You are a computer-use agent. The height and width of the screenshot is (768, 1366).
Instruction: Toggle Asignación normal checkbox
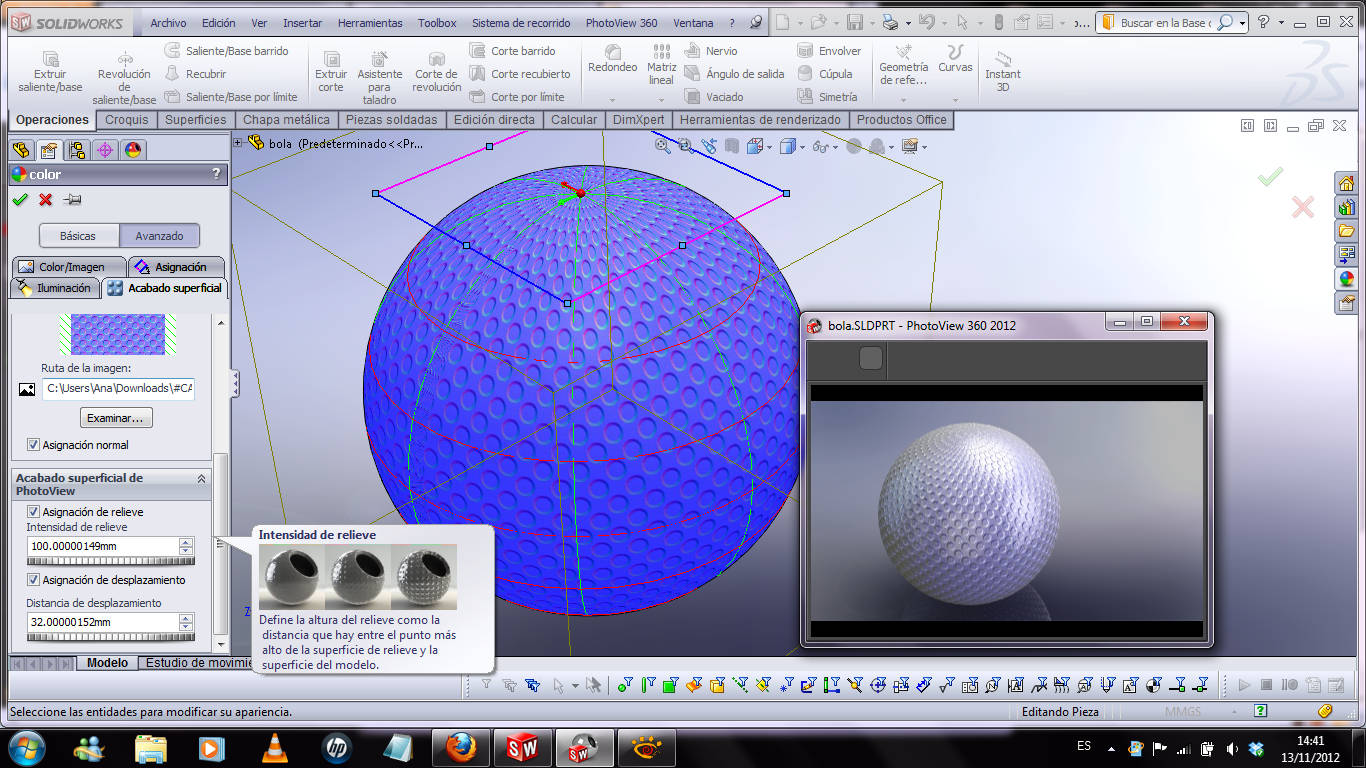[33, 445]
